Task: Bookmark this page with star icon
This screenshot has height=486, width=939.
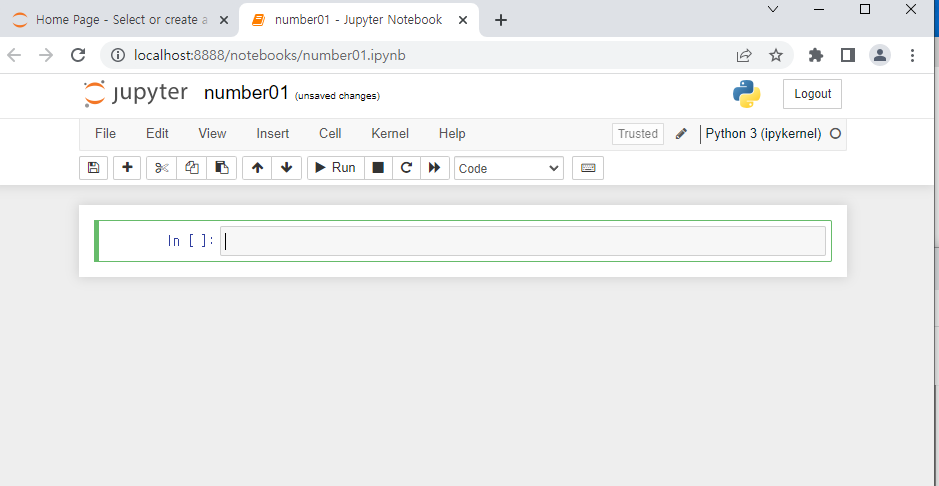Action: click(776, 56)
